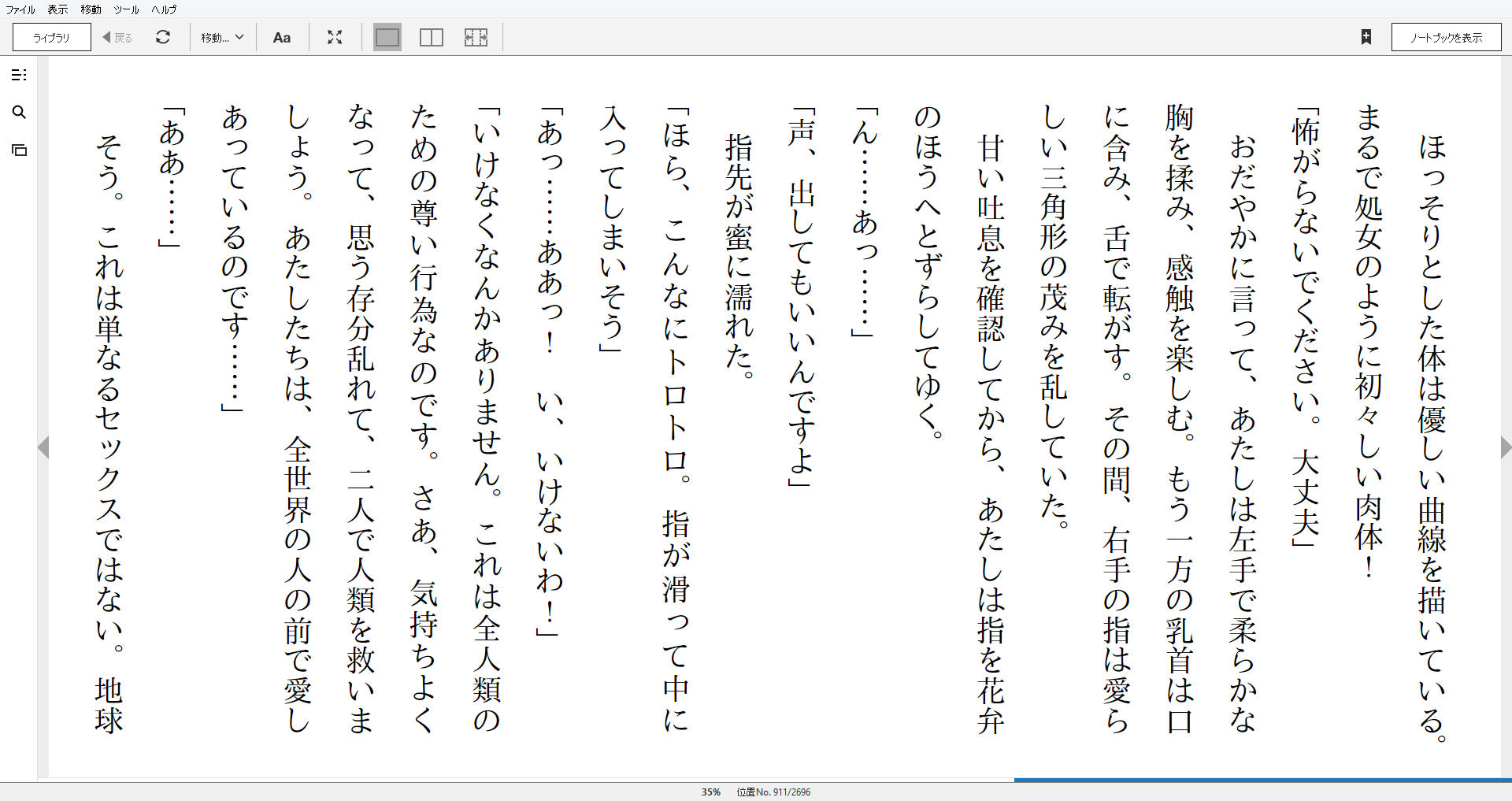This screenshot has width=1512, height=801.
Task: Open the search icon in sidebar
Action: [x=19, y=113]
